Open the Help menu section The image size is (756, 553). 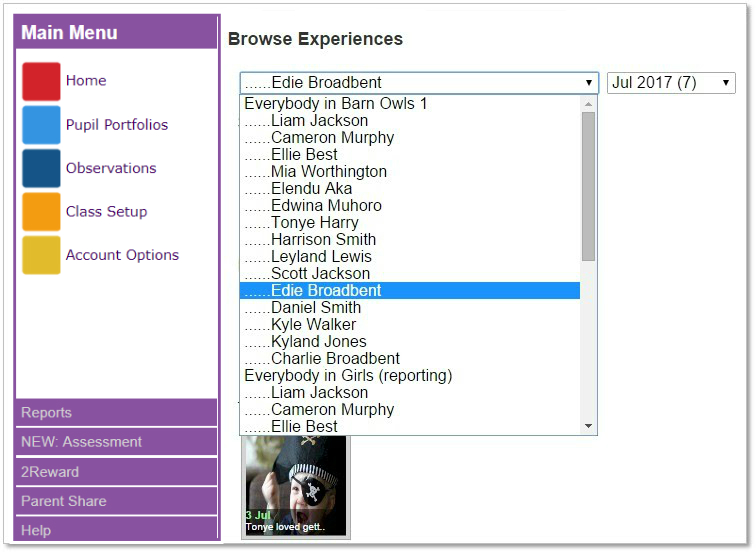click(116, 529)
